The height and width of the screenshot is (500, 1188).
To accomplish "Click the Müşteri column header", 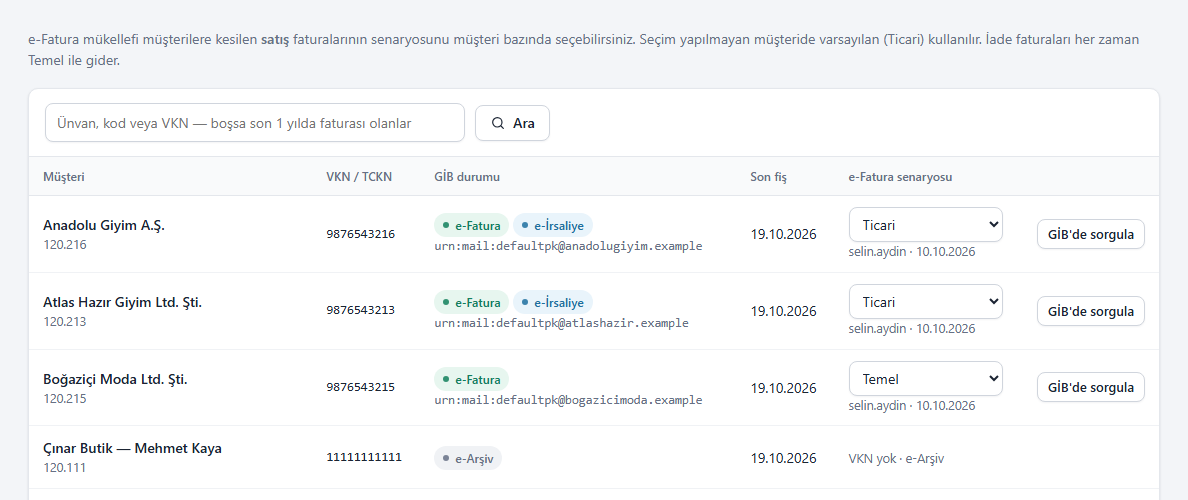I will pos(64,177).
